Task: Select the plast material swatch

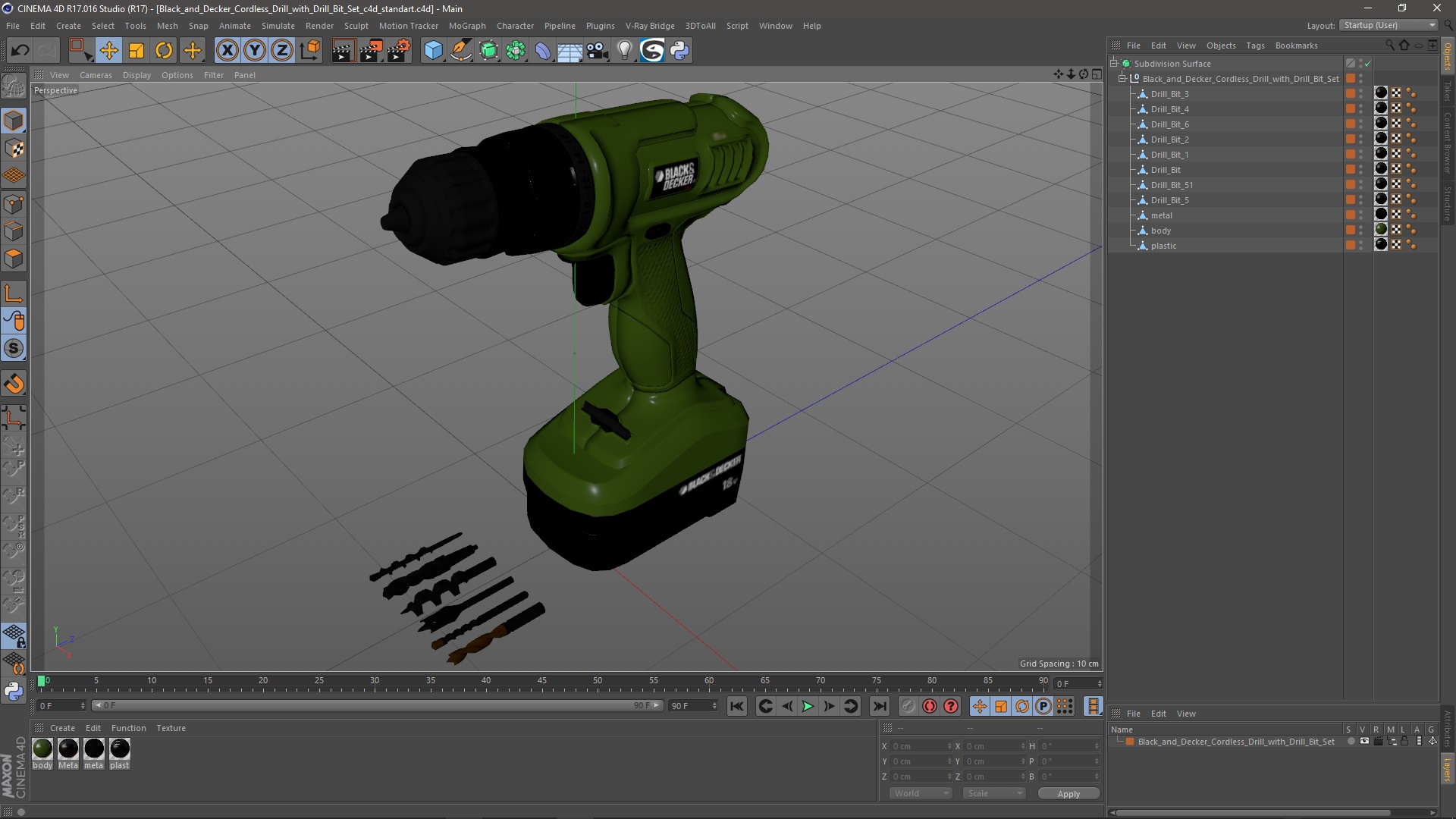Action: [120, 748]
